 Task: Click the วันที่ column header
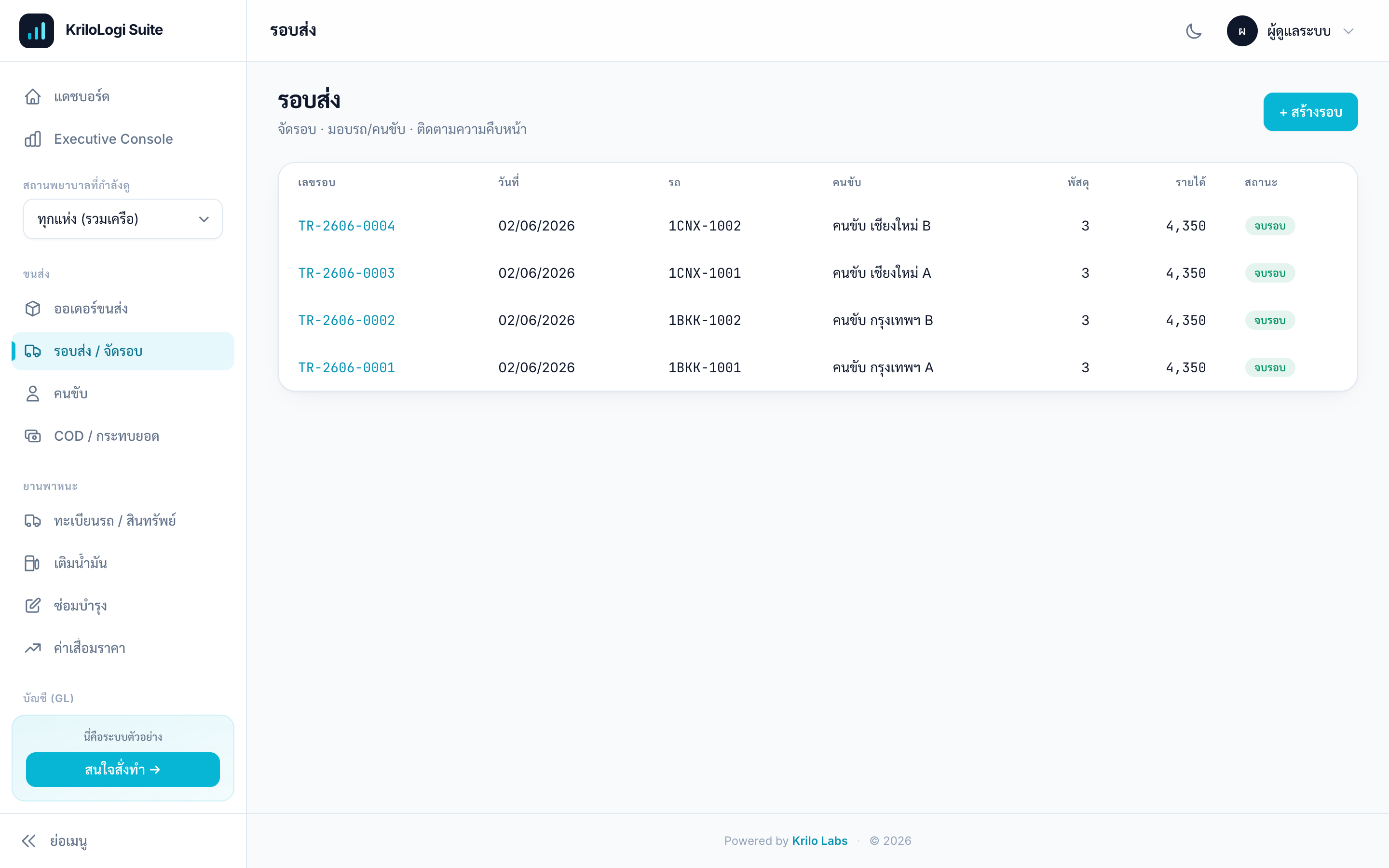point(508,182)
